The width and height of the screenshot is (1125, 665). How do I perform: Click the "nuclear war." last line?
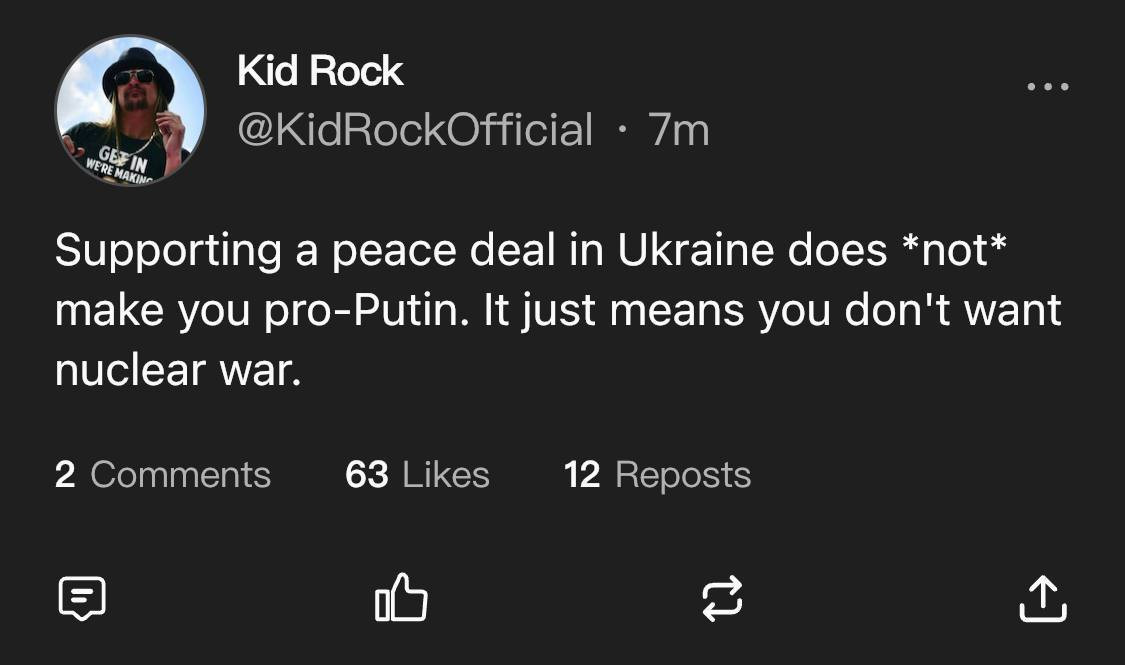177,371
